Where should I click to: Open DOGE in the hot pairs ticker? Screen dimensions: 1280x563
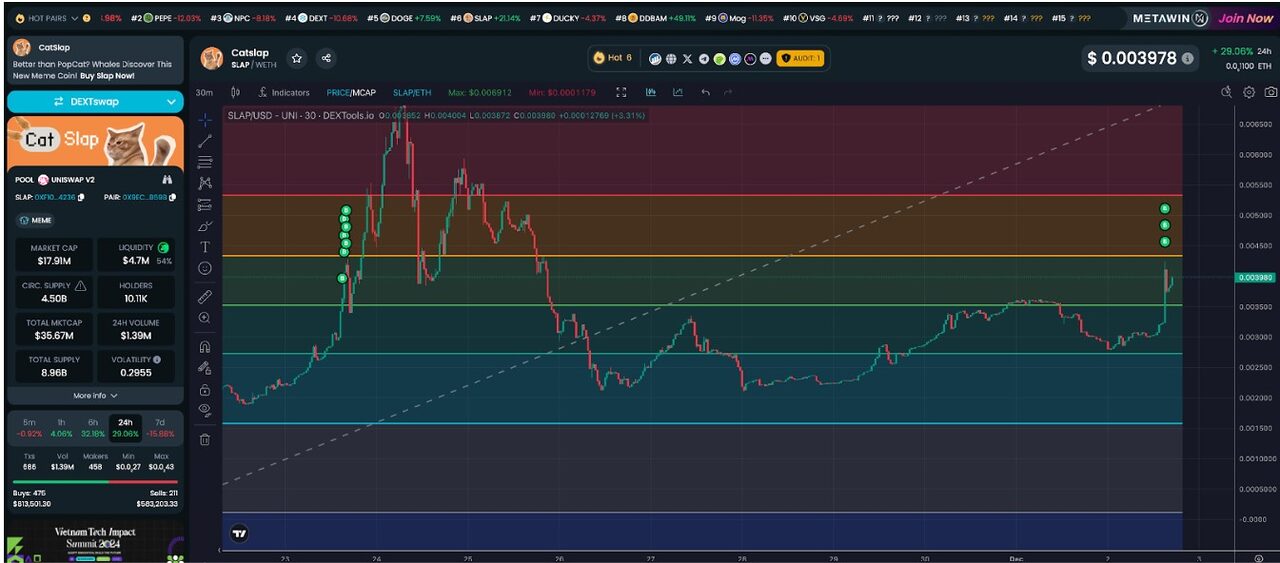[x=404, y=18]
